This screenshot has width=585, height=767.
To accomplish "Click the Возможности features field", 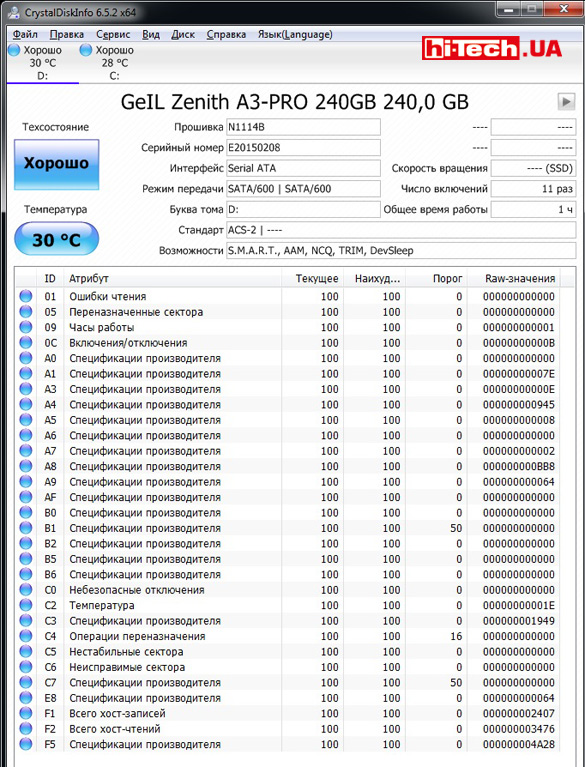I will pos(401,250).
